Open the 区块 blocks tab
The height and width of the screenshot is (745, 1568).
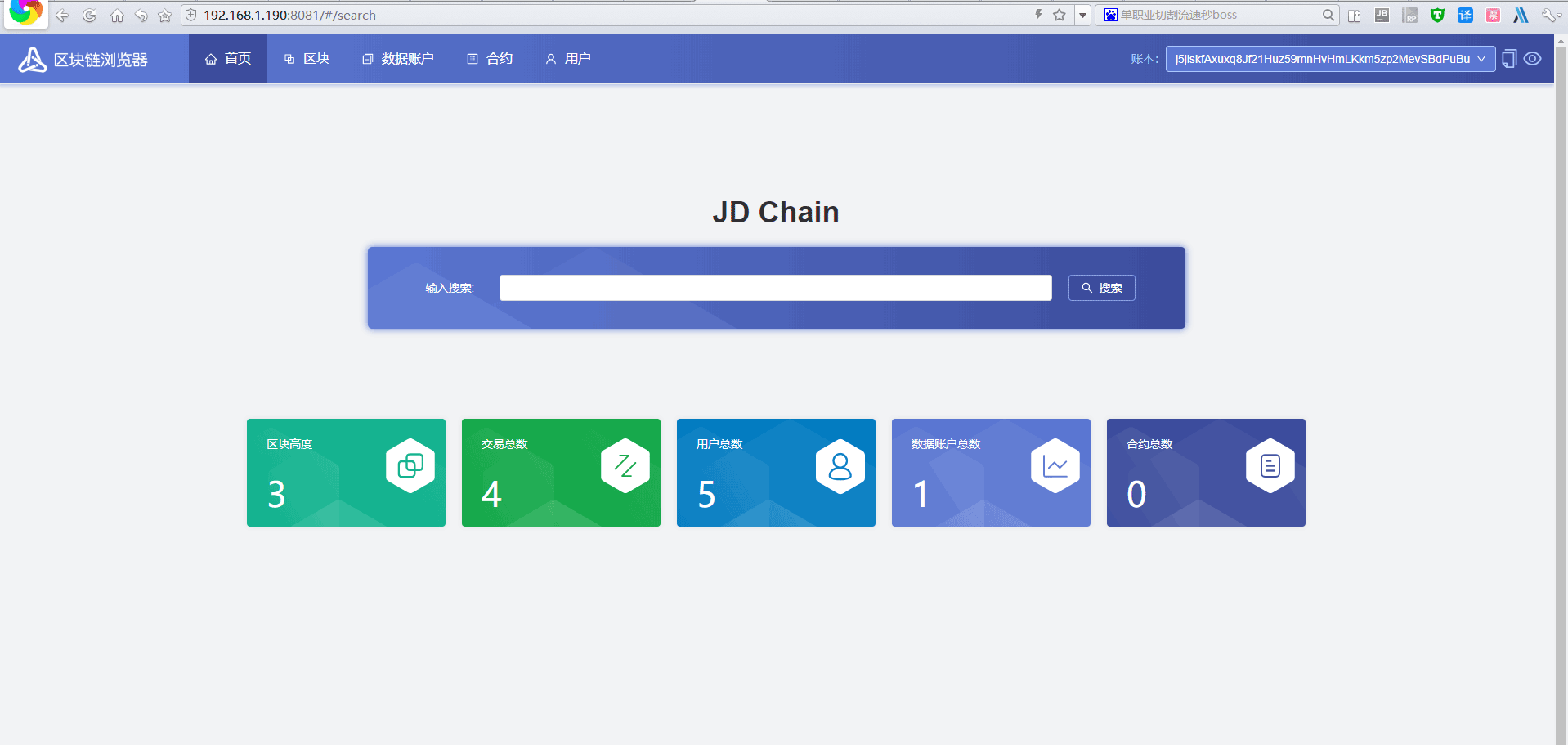[x=307, y=59]
